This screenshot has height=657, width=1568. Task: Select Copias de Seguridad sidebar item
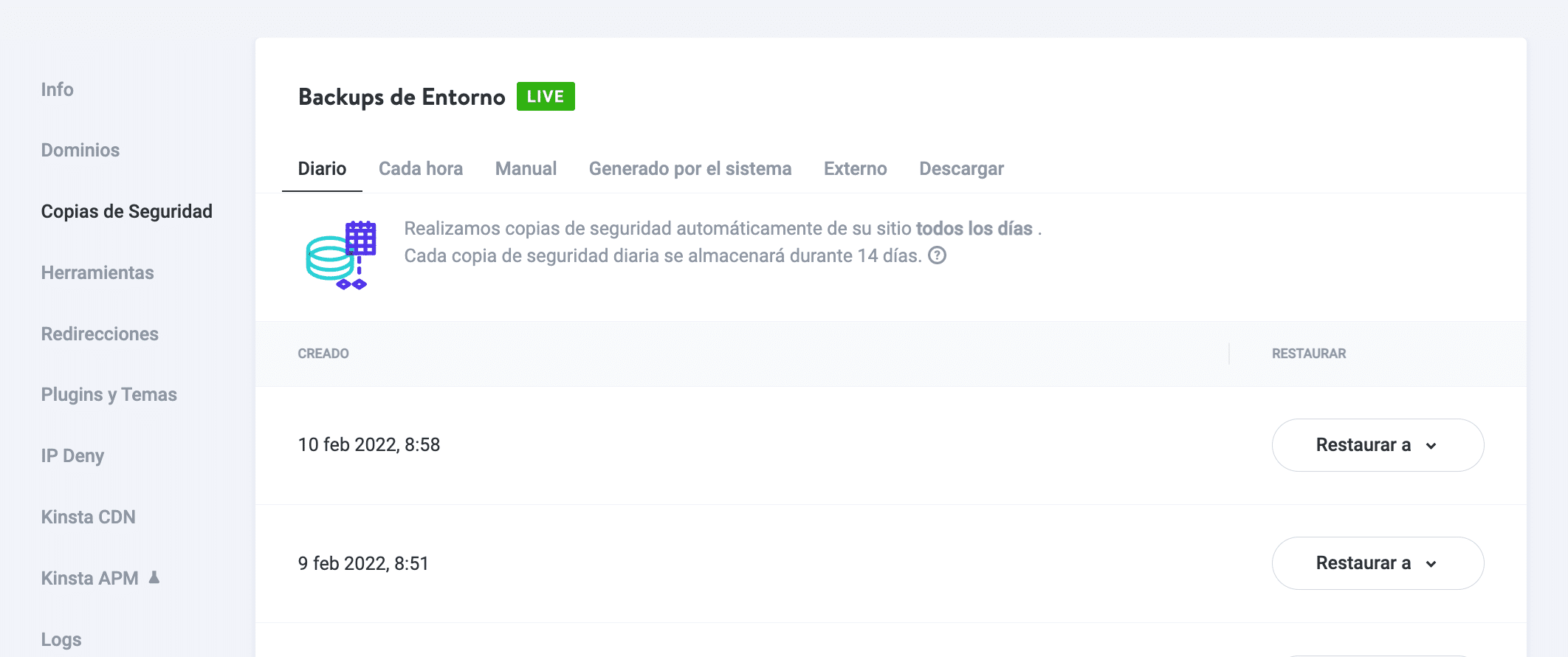click(126, 212)
